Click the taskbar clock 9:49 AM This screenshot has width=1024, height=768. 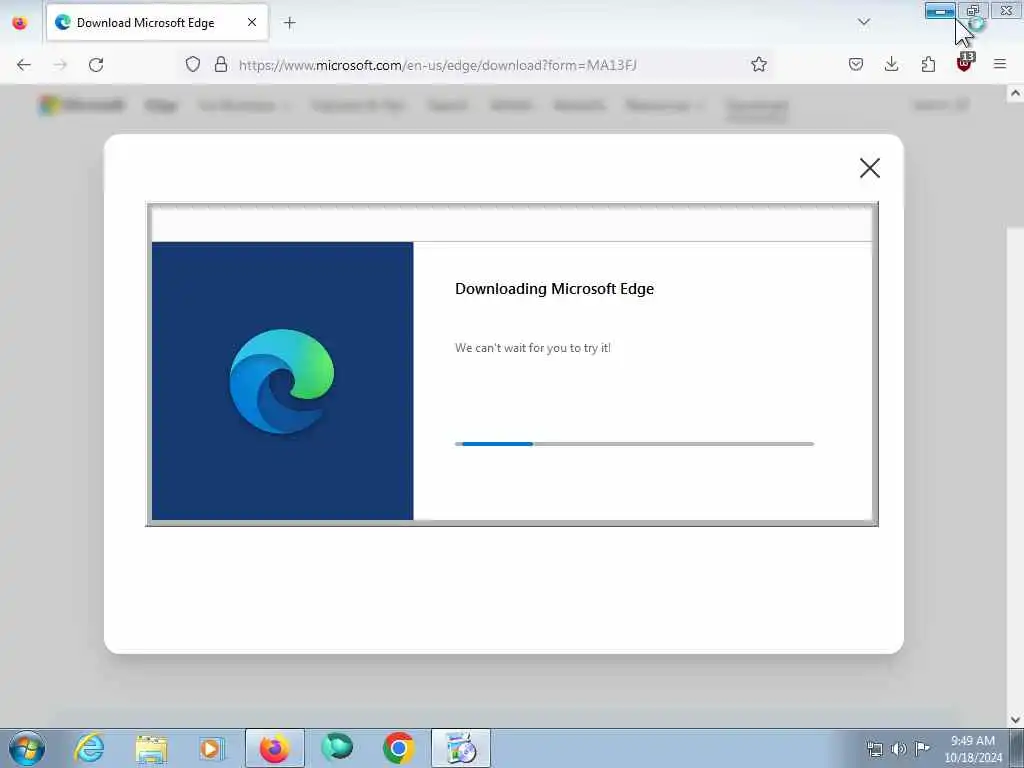[x=973, y=748]
